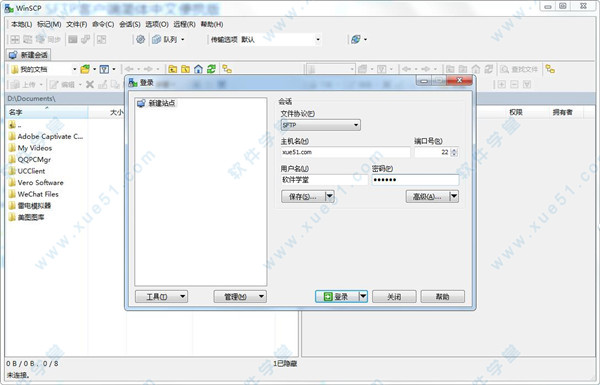Click the D:\Documents\ path bar
Viewport: 600px width, 385px height.
[65, 99]
